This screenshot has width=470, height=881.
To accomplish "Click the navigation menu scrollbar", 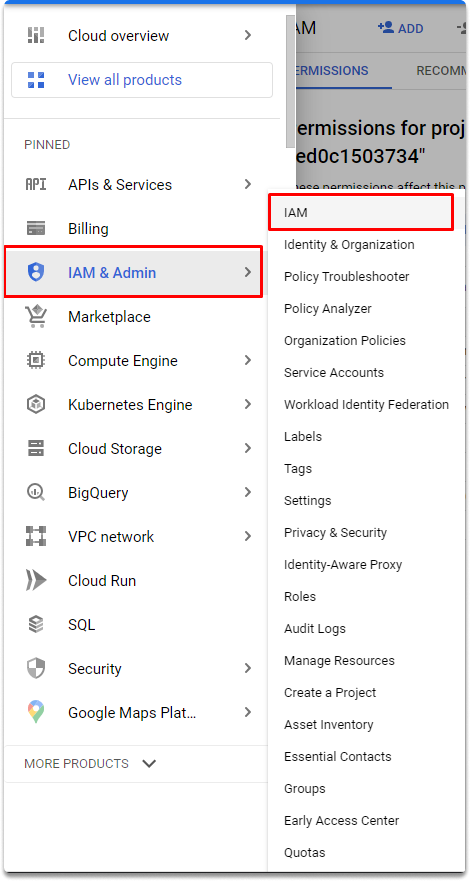I will 290,81.
